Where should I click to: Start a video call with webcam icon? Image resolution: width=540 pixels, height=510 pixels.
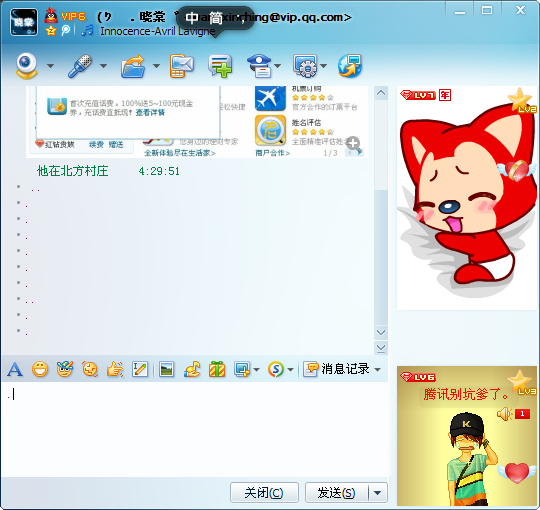pos(27,65)
